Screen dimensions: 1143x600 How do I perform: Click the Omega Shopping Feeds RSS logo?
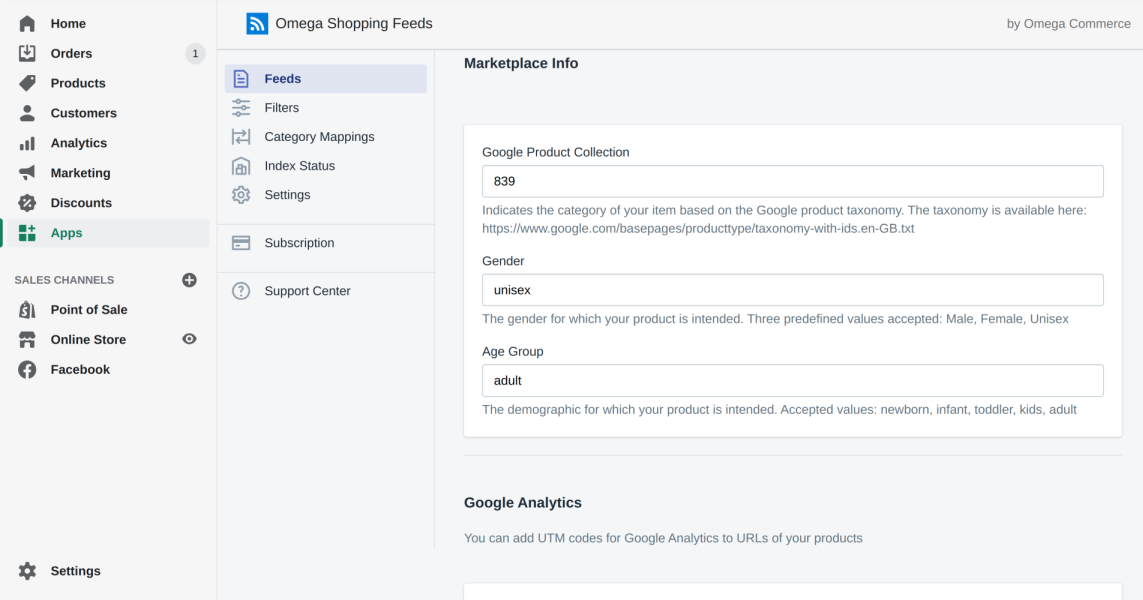pos(257,23)
